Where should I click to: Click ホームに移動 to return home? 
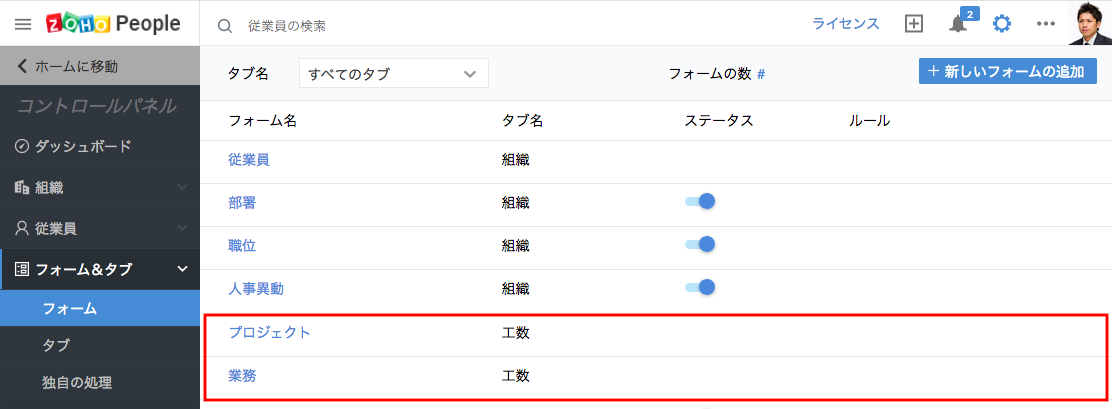(76, 67)
